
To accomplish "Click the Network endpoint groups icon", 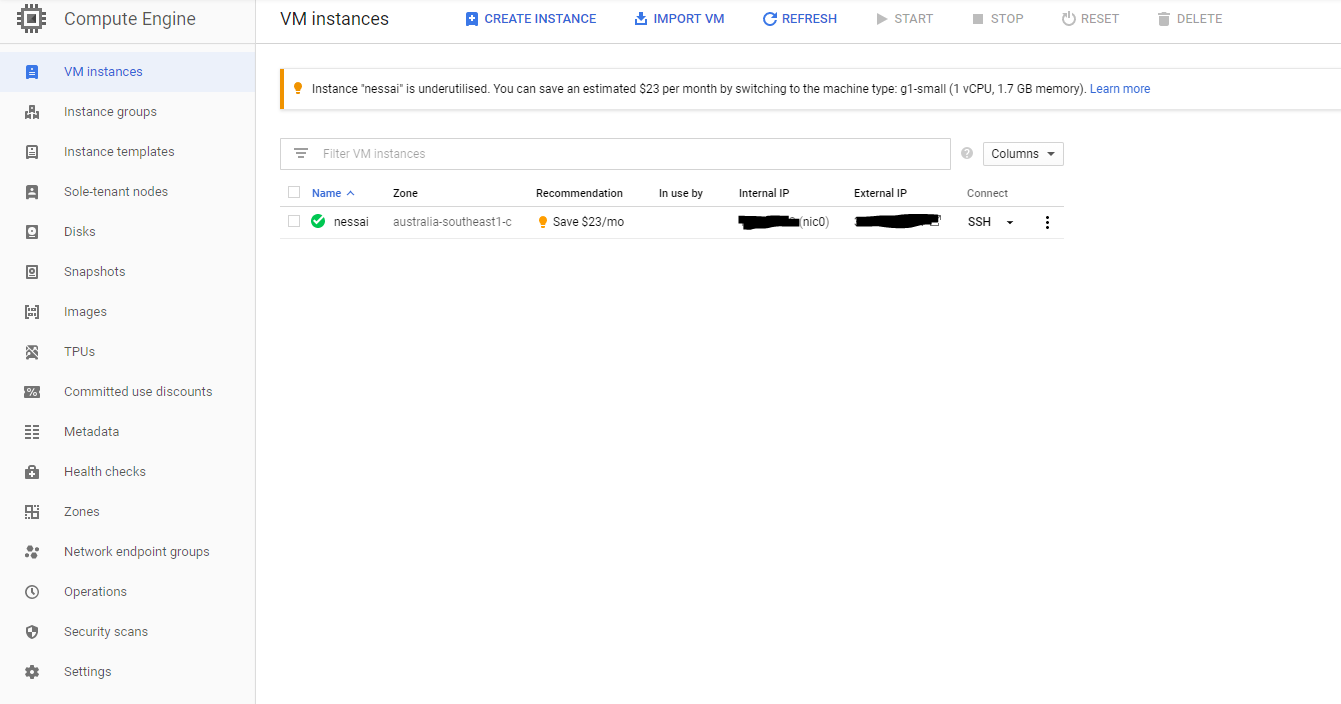I will pos(32,552).
